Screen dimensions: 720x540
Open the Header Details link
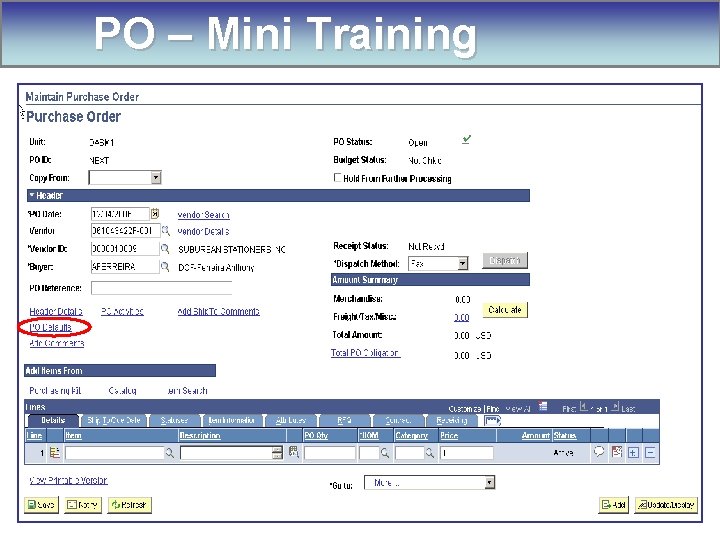tap(56, 311)
